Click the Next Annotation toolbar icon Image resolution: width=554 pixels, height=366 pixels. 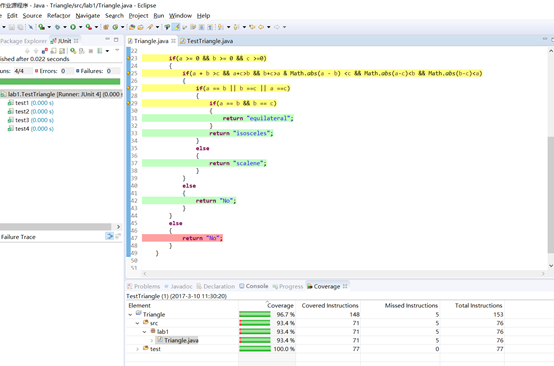click(x=220, y=27)
